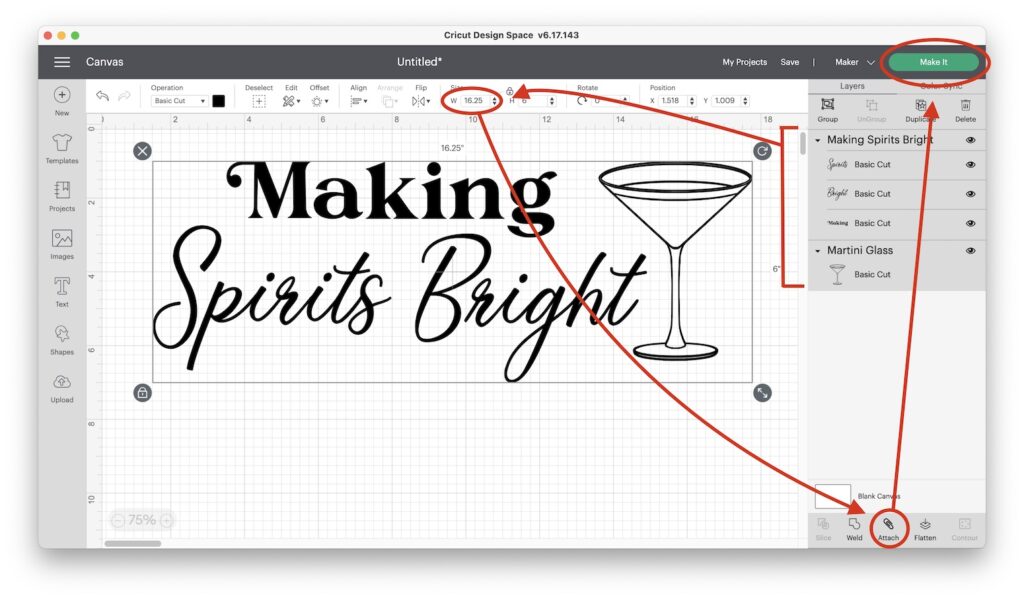Open the Operation Basic Cut dropdown

(x=179, y=101)
